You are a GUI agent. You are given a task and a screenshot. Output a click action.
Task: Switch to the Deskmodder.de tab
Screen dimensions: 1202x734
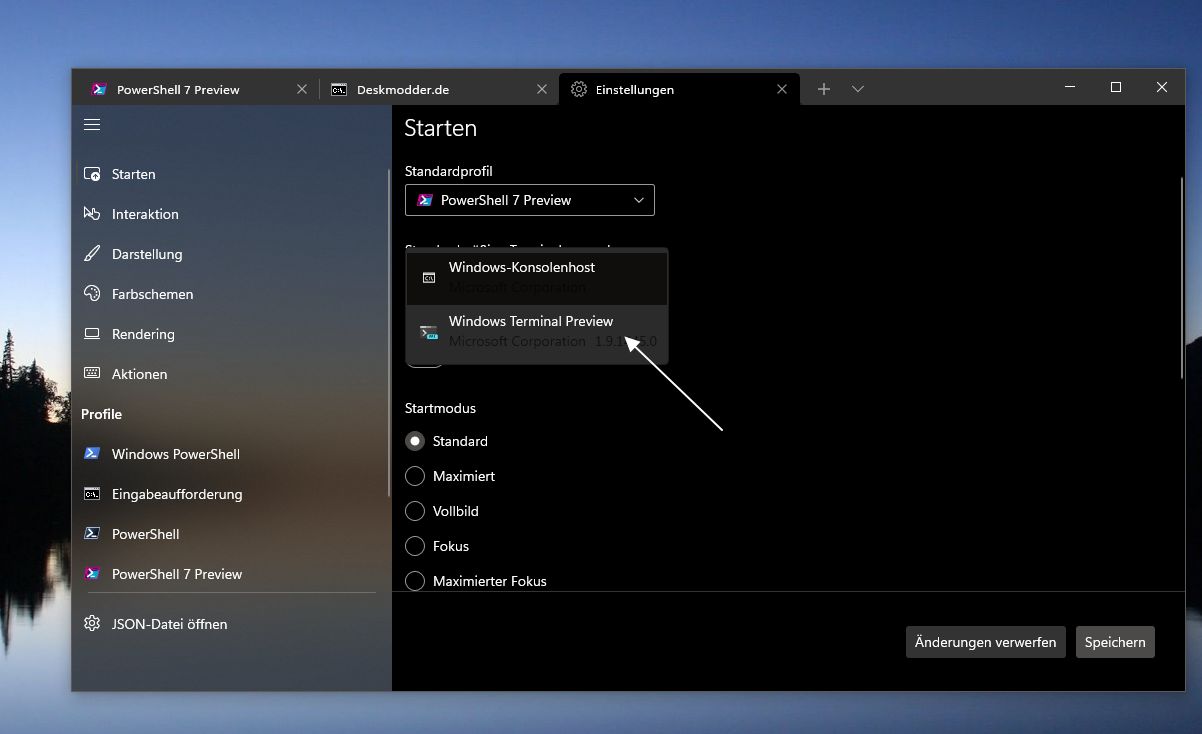click(x=439, y=89)
